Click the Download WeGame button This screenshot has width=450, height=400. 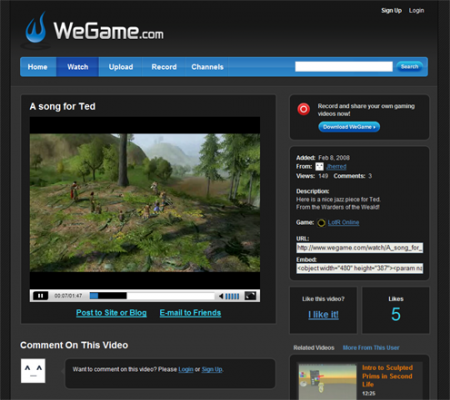pyautogui.click(x=349, y=127)
